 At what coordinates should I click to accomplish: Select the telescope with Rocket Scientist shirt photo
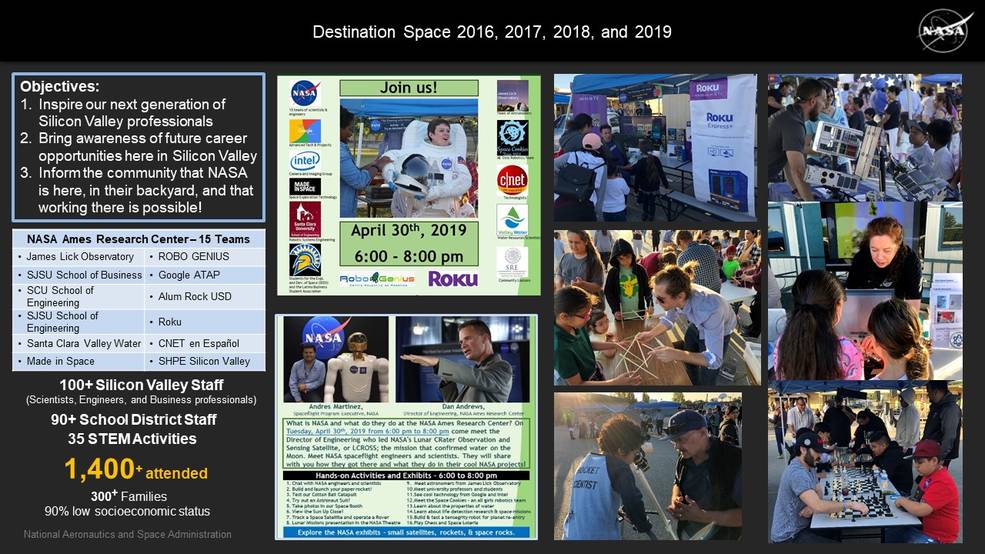click(648, 466)
